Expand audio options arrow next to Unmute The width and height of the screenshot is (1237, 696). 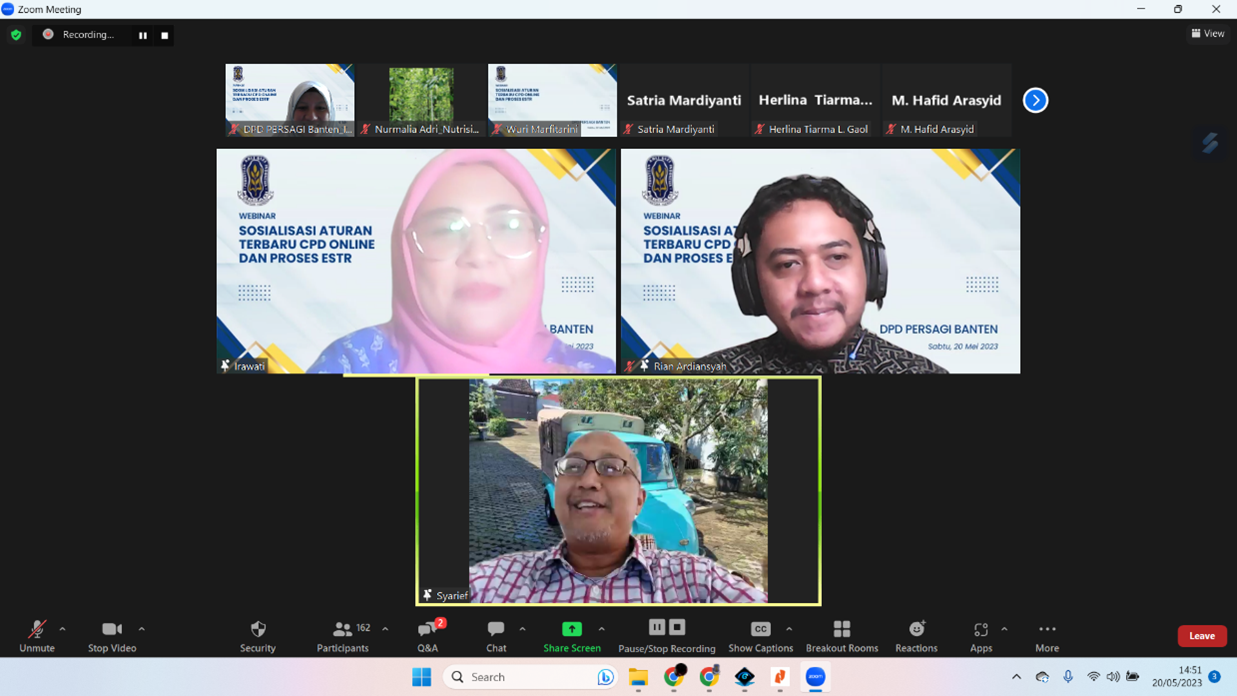(x=62, y=629)
